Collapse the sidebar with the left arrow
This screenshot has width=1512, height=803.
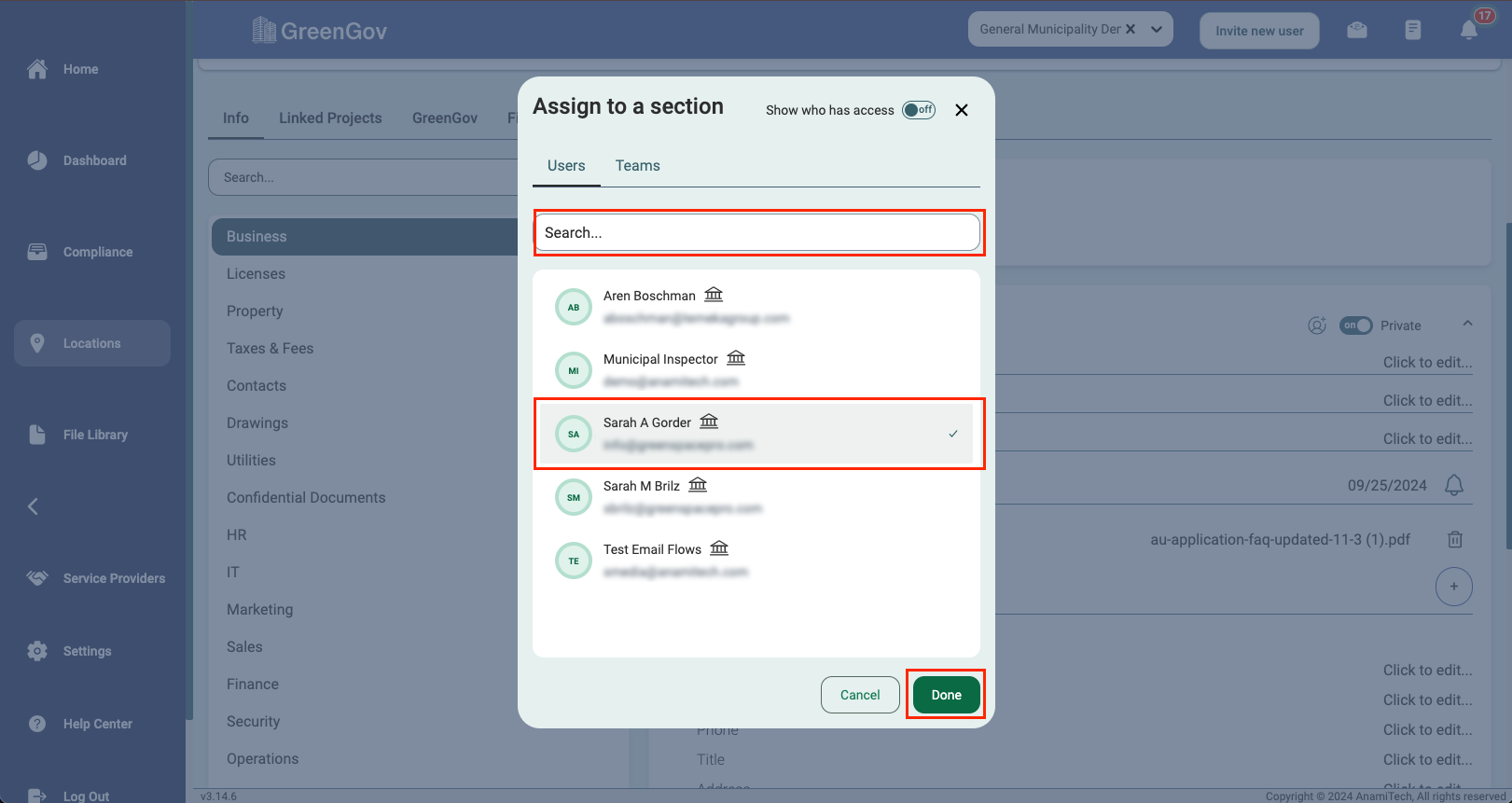[34, 506]
